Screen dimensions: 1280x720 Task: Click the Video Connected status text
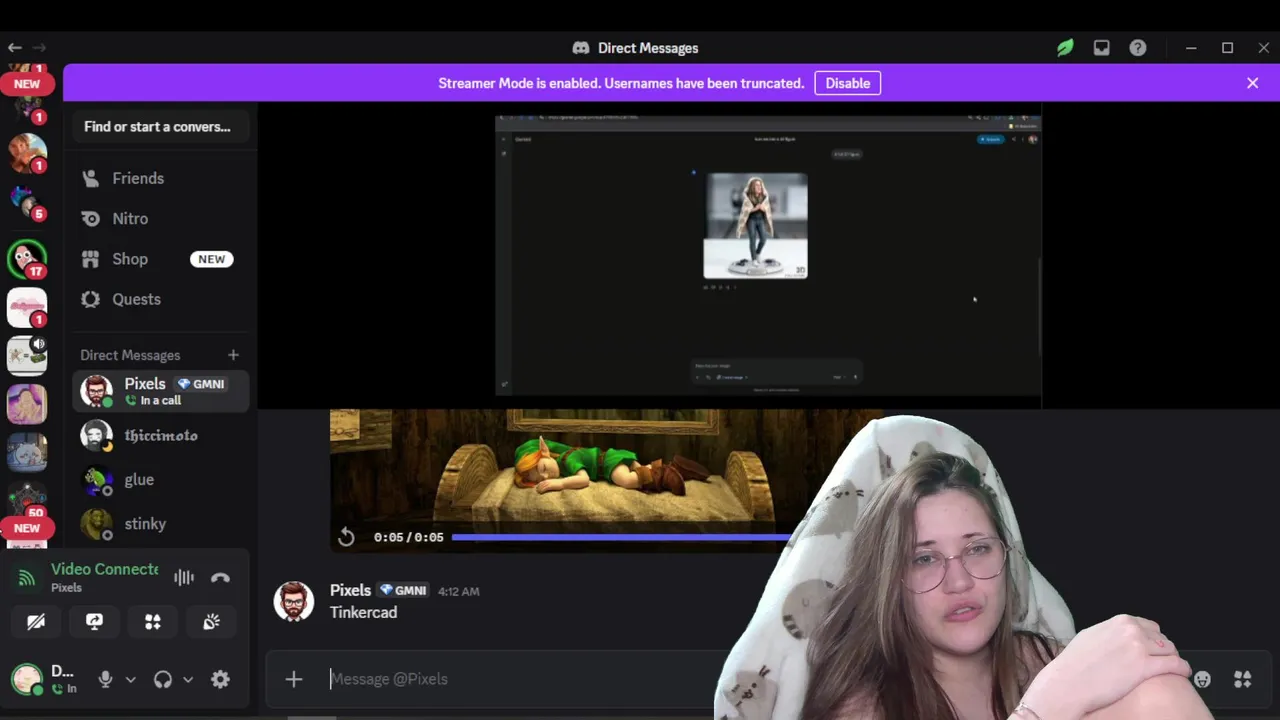[105, 569]
